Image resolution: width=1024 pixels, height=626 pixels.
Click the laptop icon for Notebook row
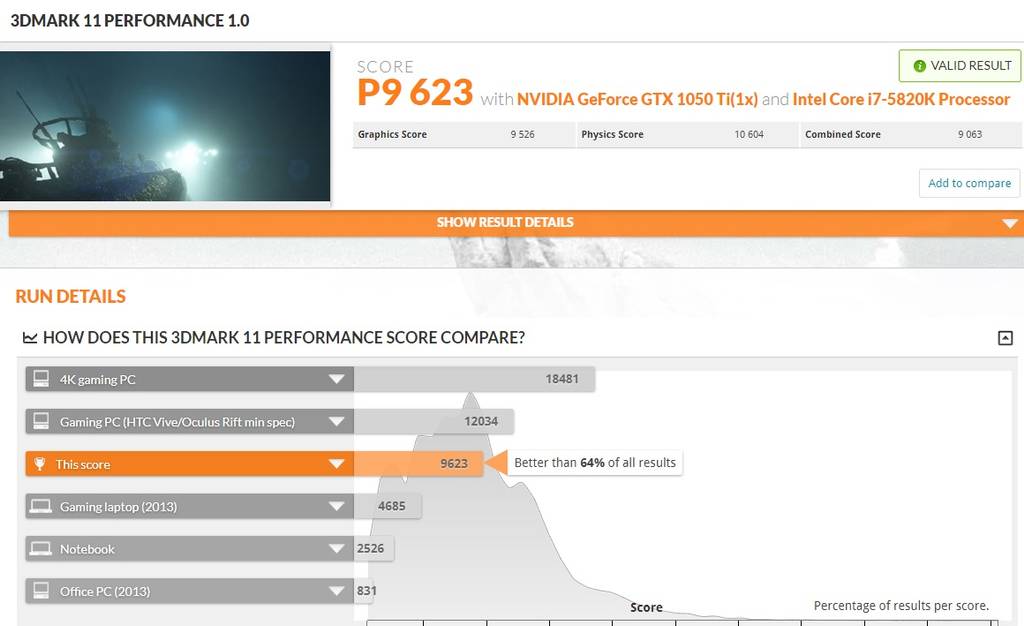[40, 548]
